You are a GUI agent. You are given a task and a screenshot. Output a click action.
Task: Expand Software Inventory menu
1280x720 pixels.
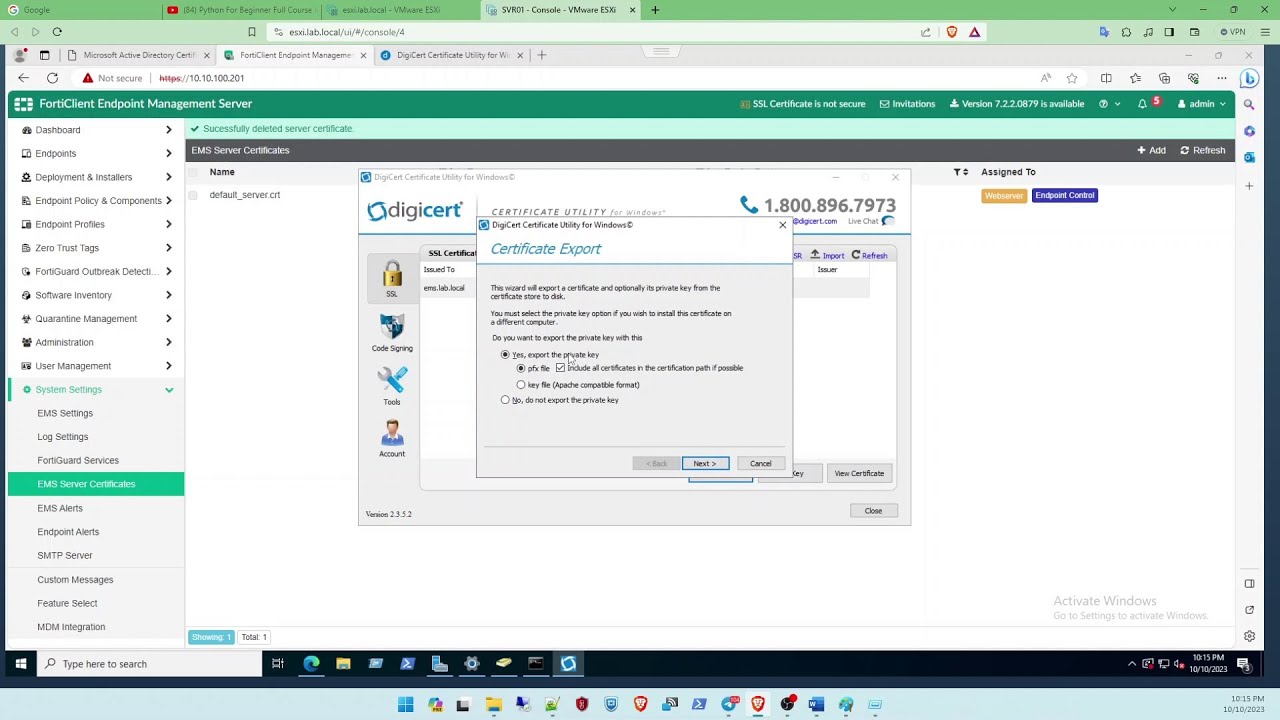click(169, 295)
